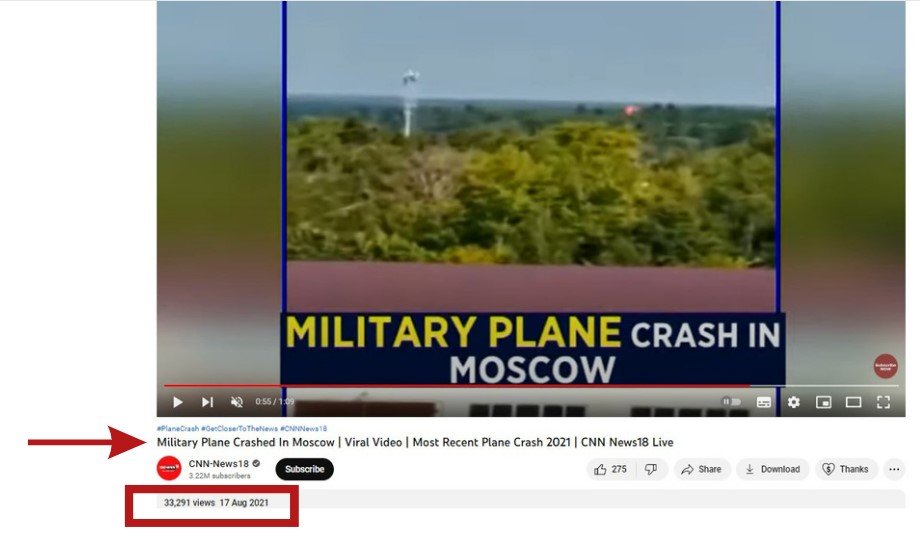Screen dimensions: 920x537
Task: Subscribe to CNN-News18 channel
Action: pyautogui.click(x=305, y=469)
